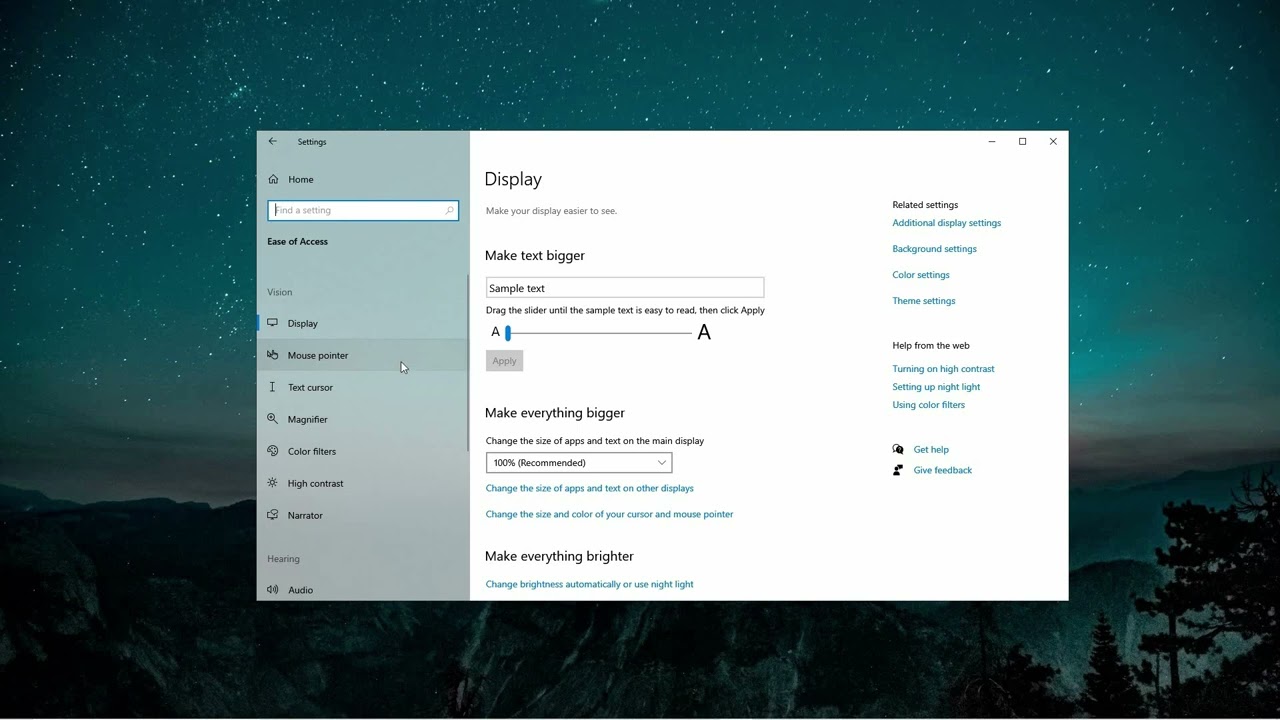1280x720 pixels.
Task: Click the text size slider track
Action: pos(600,333)
